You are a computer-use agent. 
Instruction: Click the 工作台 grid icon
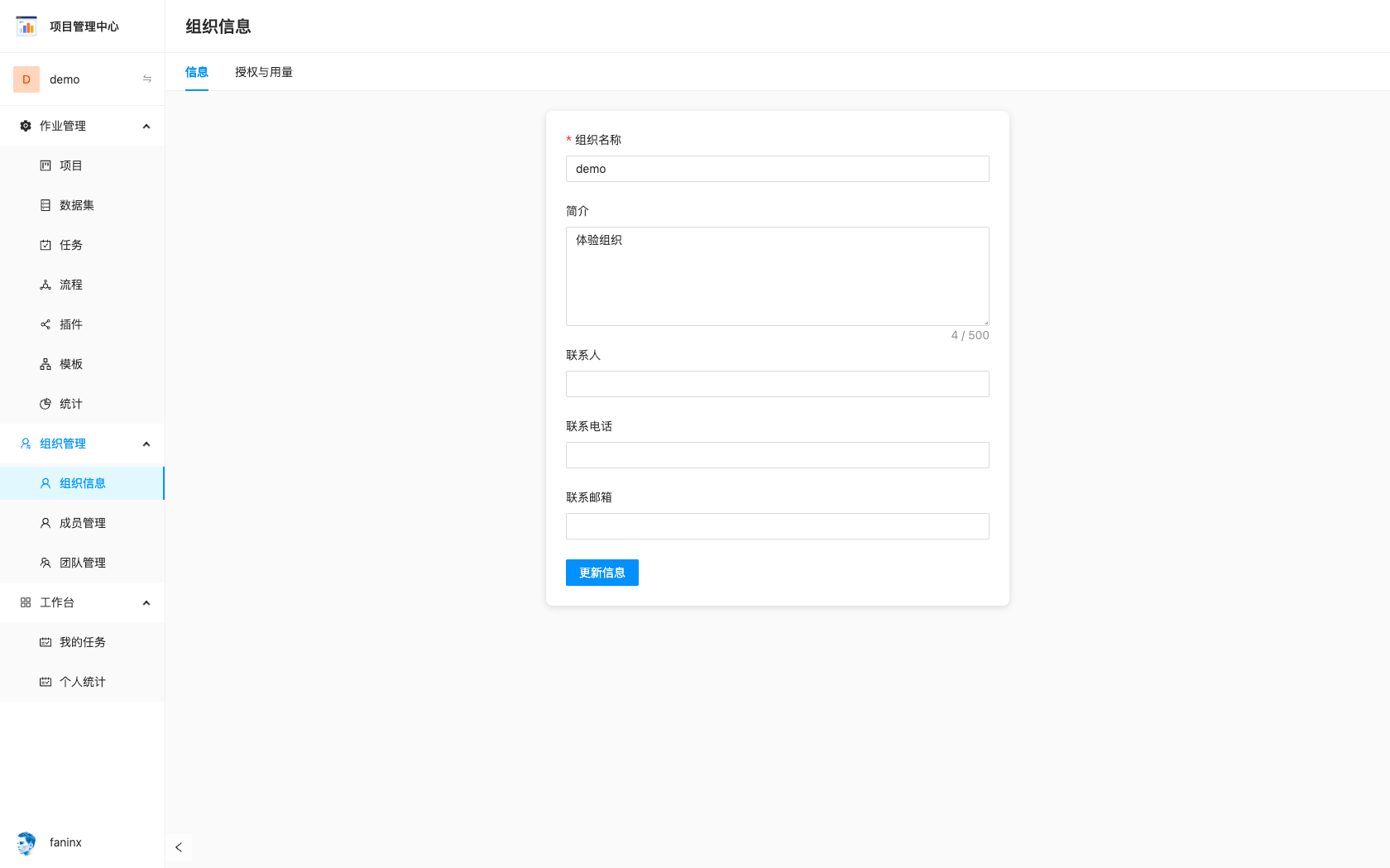click(26, 602)
